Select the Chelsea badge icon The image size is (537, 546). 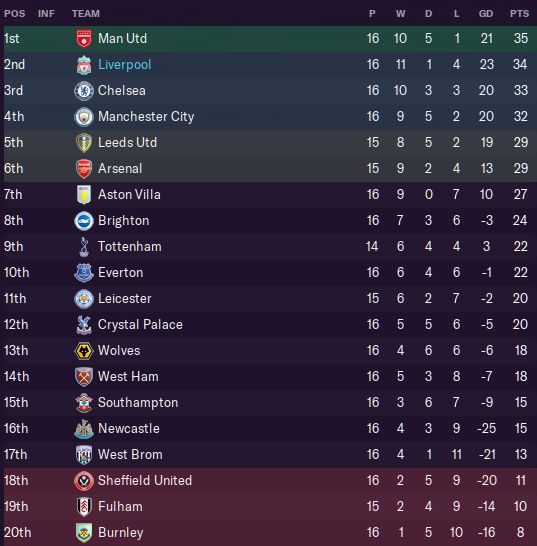(x=84, y=91)
